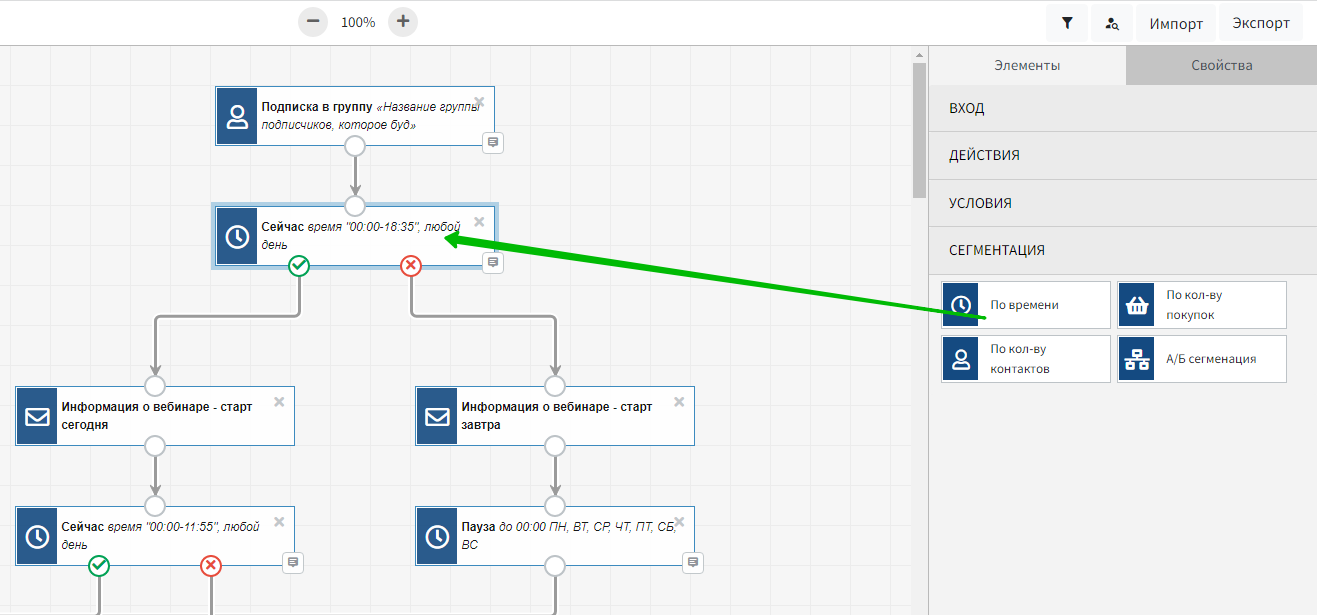This screenshot has width=1317, height=615.
Task: Click the 'Импорт' button
Action: pyautogui.click(x=1175, y=23)
